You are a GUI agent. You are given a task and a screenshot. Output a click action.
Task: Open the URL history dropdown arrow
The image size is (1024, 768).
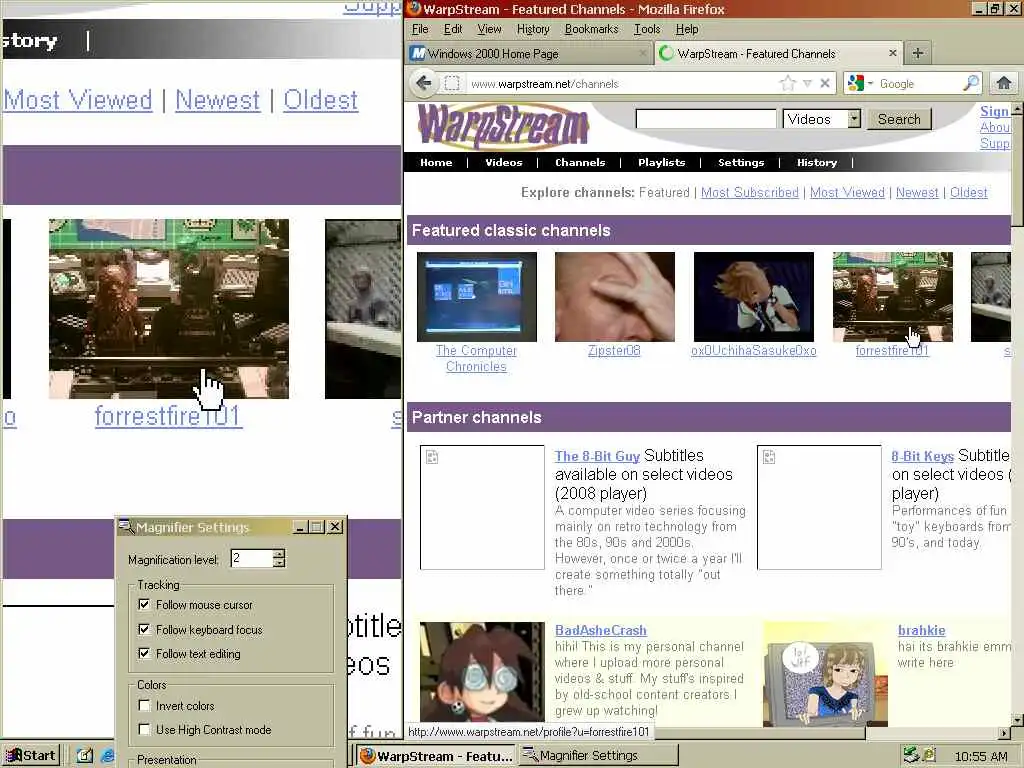[x=807, y=84]
